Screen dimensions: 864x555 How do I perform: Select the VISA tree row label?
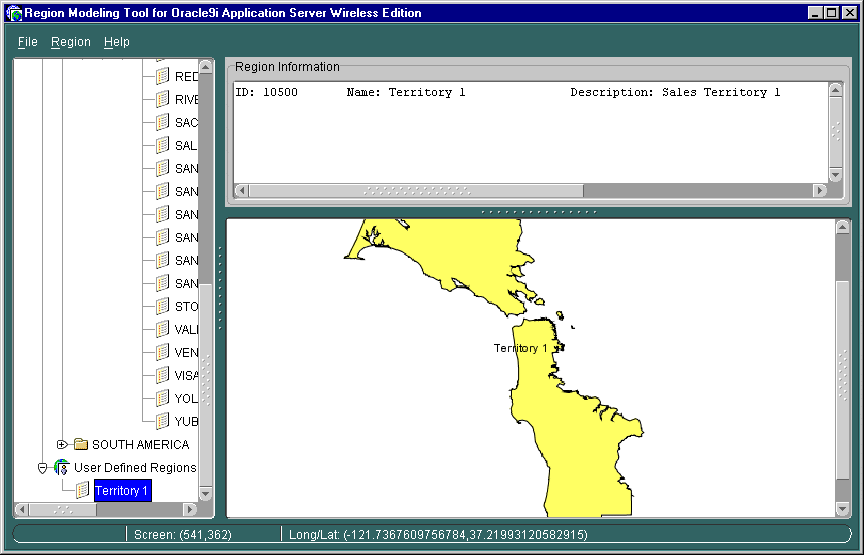pos(186,376)
